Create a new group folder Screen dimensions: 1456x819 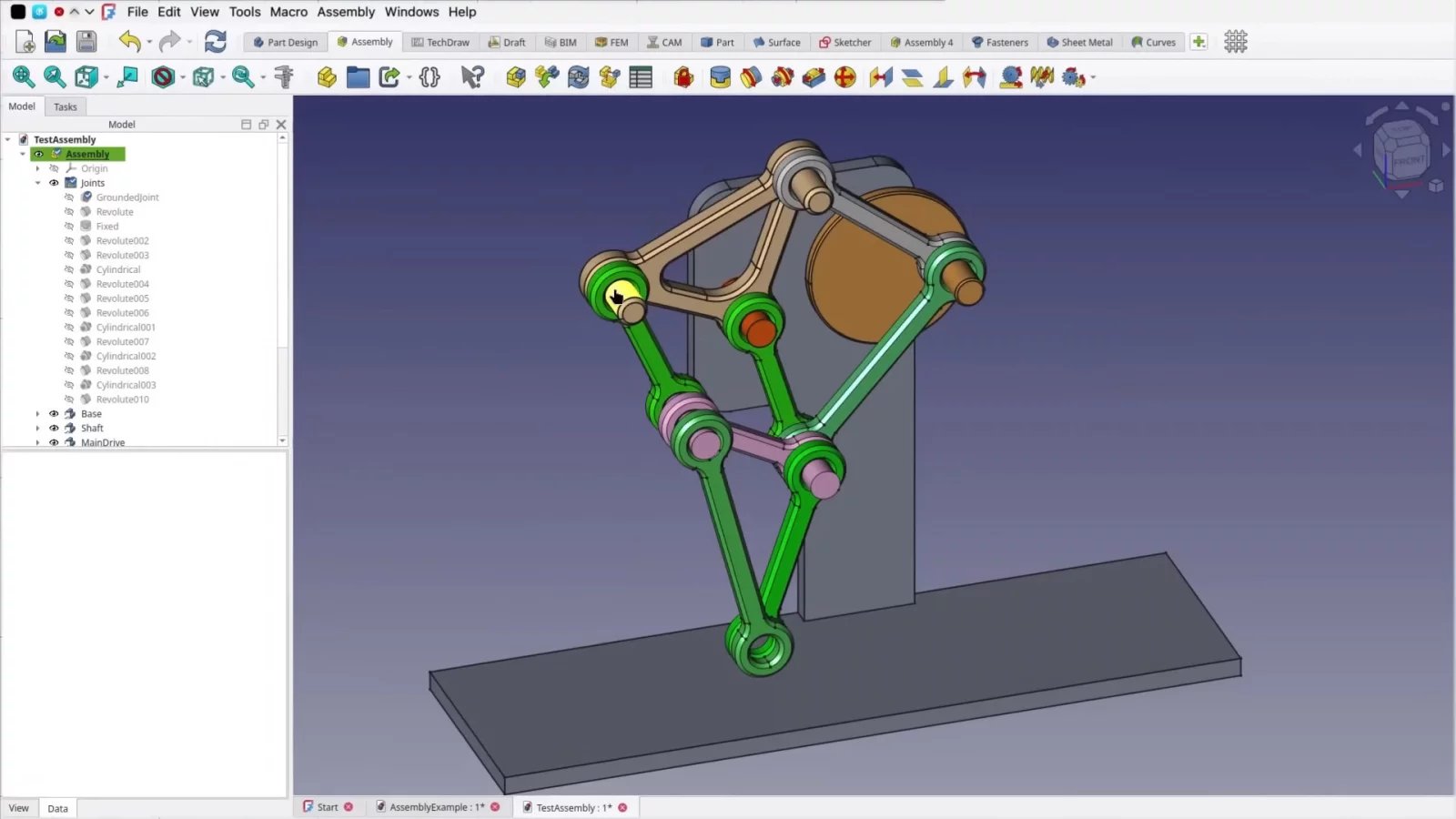358,77
